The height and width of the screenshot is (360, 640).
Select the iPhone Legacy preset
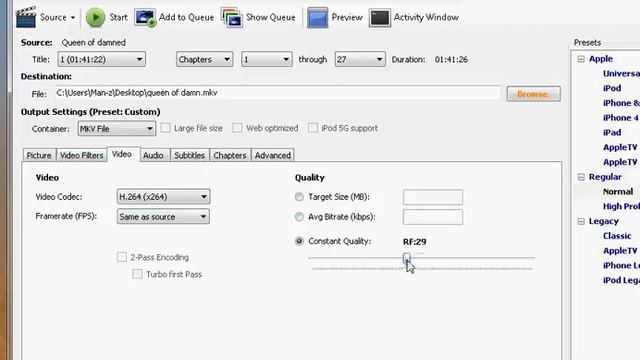coord(621,266)
